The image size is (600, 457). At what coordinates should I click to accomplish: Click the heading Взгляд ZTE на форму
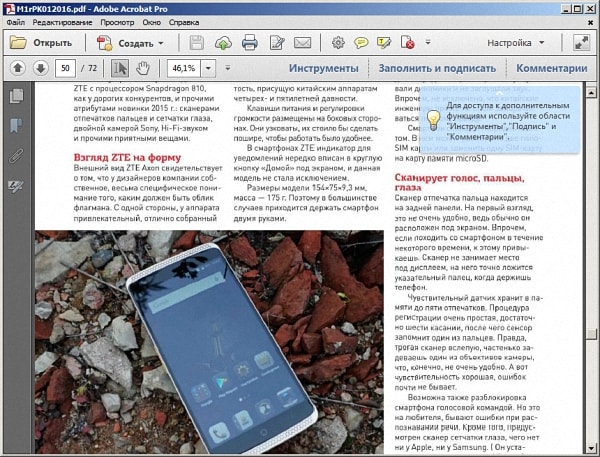127,157
